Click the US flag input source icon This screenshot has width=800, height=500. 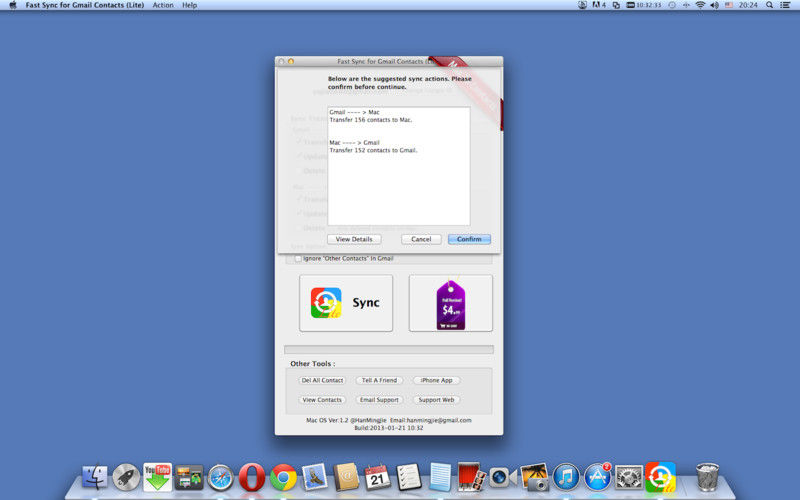click(x=729, y=5)
